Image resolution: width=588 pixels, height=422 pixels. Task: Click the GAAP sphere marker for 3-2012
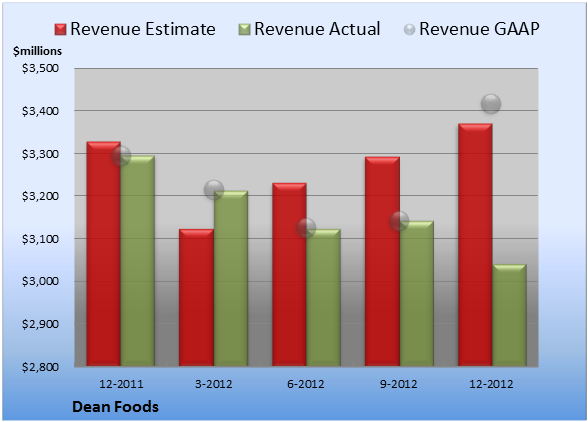point(214,189)
